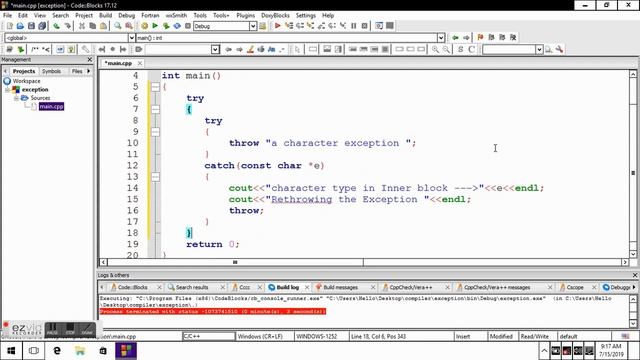This screenshot has height=360, width=640.
Task: Click the Cut scissors icon
Action: pos(82,26)
